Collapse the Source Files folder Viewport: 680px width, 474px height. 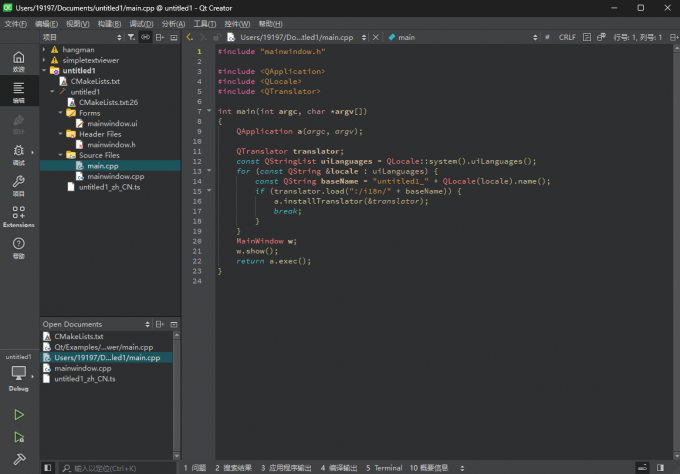coord(61,155)
